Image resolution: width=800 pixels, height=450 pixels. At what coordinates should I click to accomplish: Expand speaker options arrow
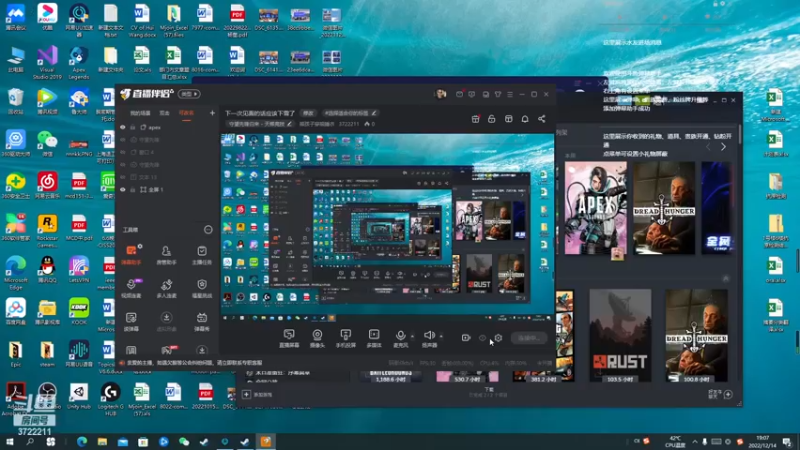pyautogui.click(x=441, y=336)
